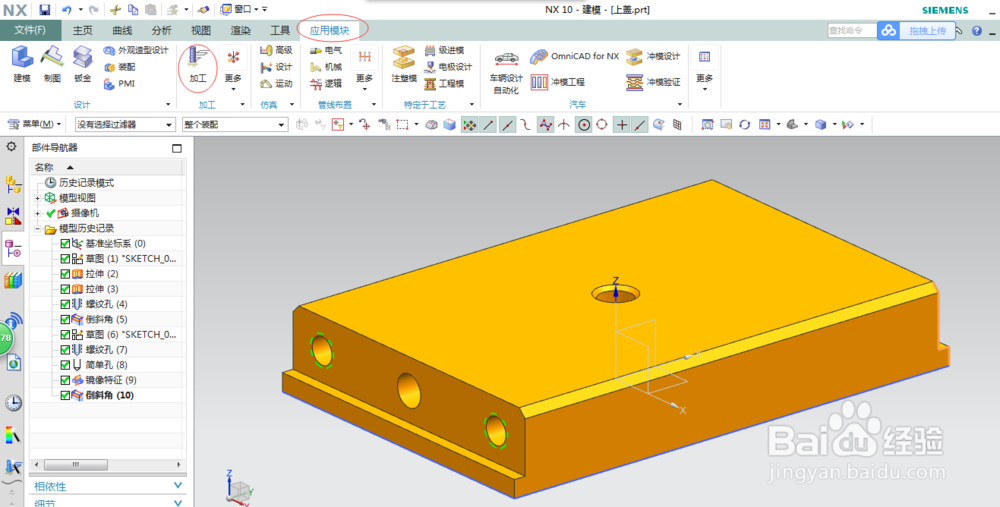This screenshot has height=507, width=1000.
Task: Open 冲模设计 die design
Action: (653, 56)
